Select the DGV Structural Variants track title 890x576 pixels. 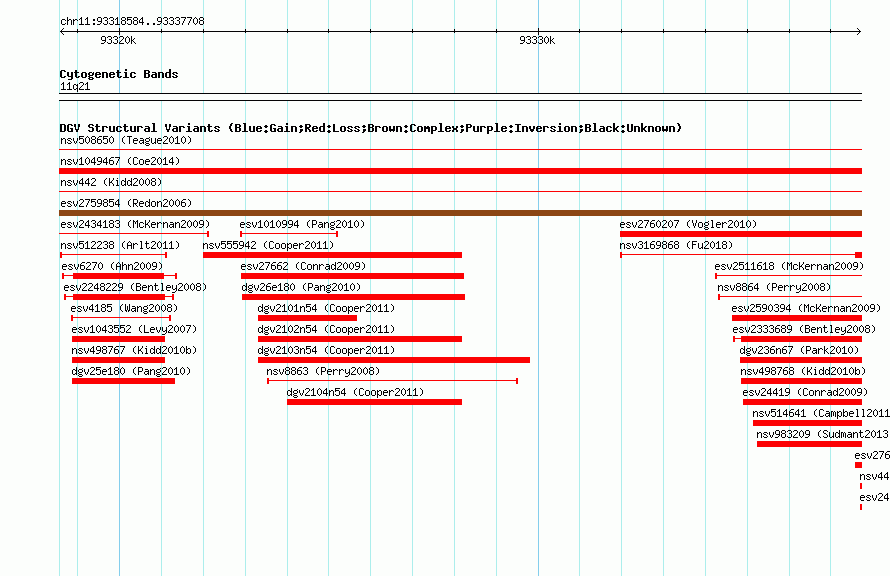coord(371,128)
